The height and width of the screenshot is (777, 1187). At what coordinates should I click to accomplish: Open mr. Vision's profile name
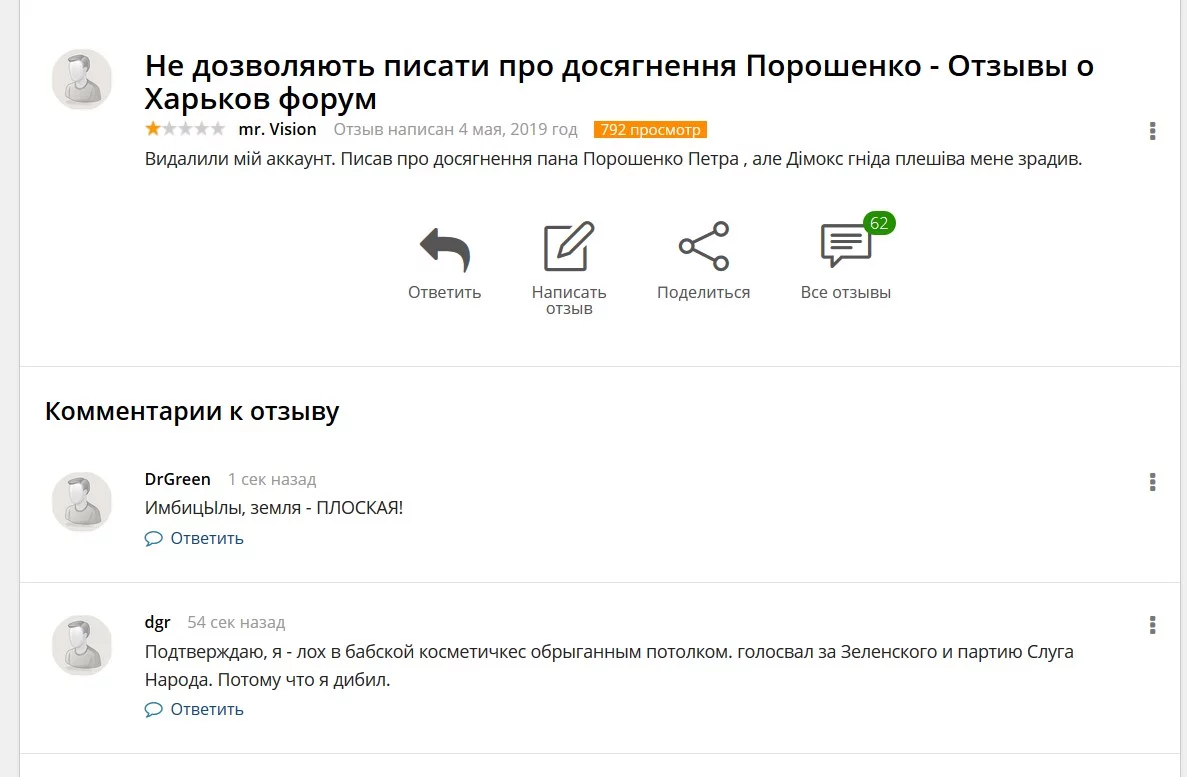[x=276, y=128]
